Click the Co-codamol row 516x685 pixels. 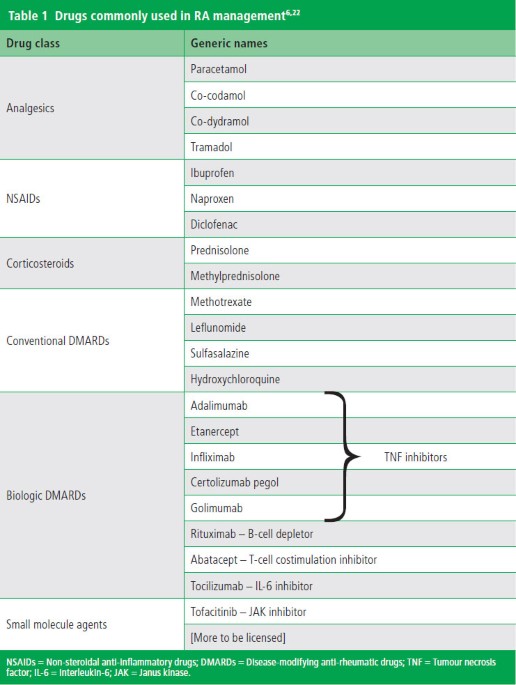350,95
